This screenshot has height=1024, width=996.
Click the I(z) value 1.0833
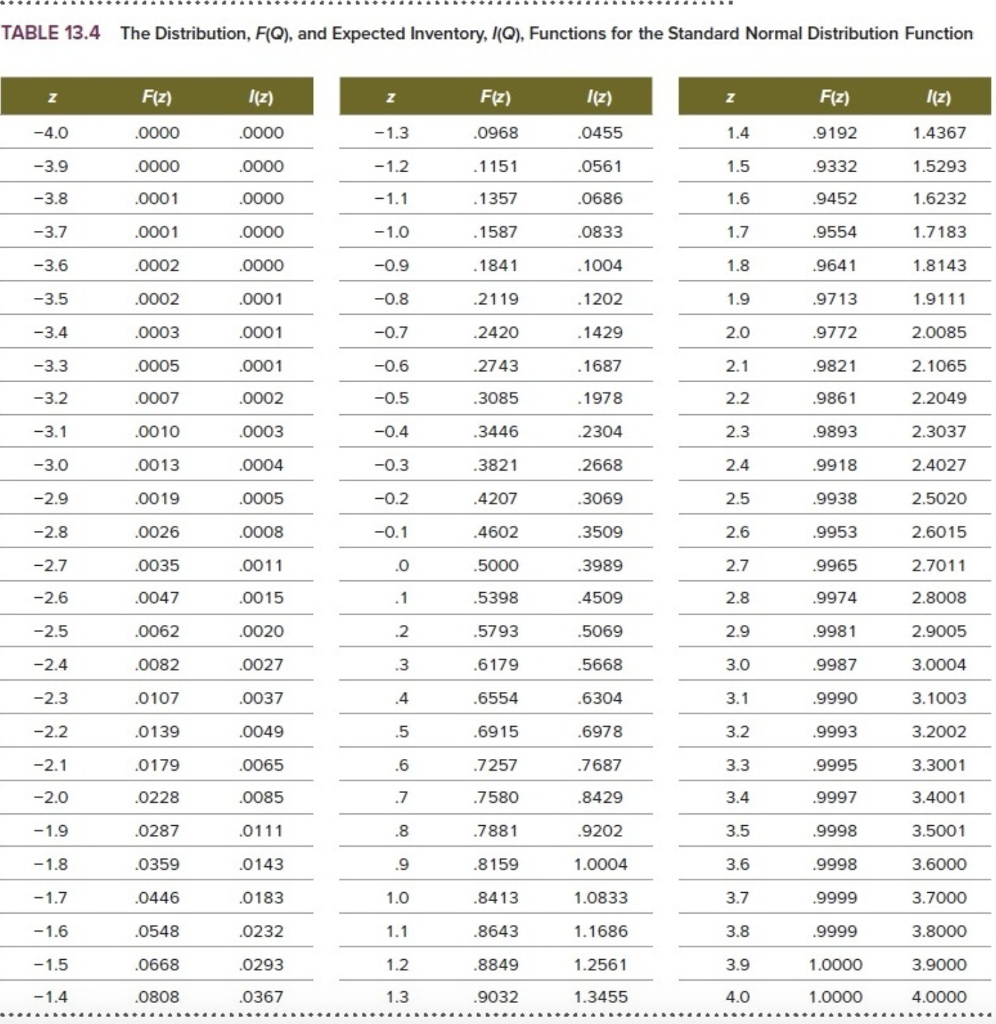click(x=600, y=898)
